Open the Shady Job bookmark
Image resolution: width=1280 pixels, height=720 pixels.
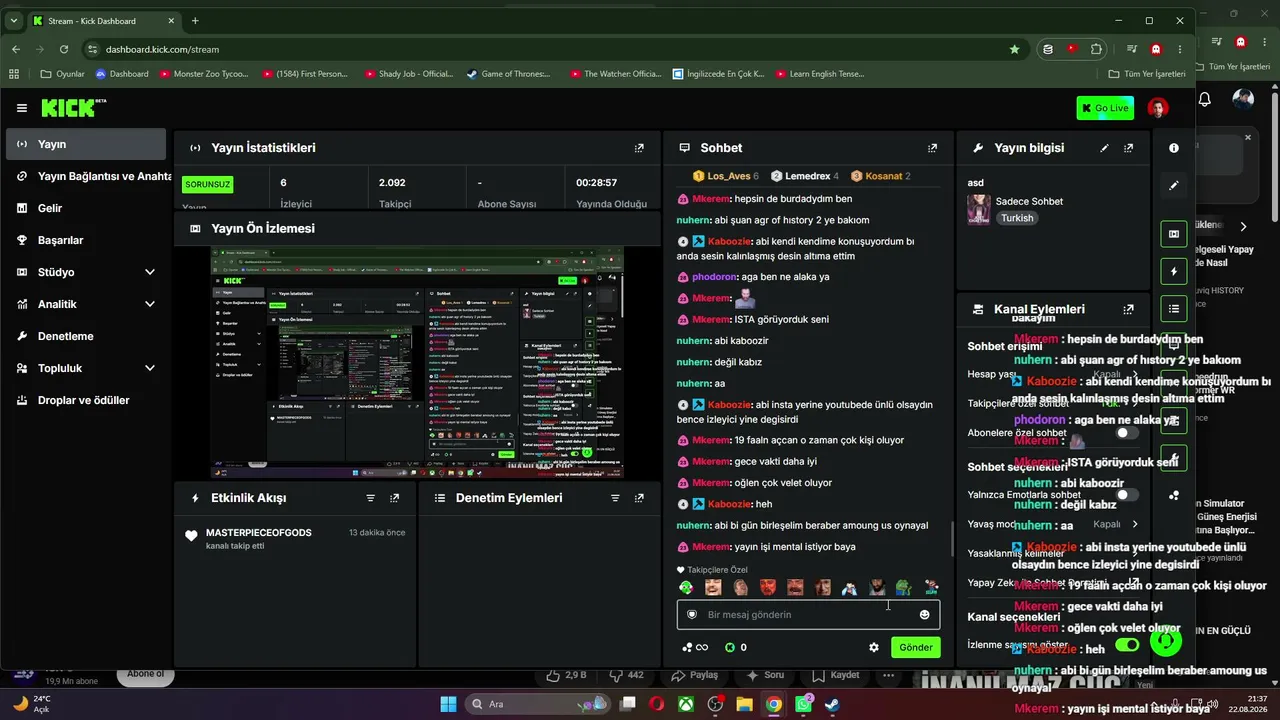410,74
